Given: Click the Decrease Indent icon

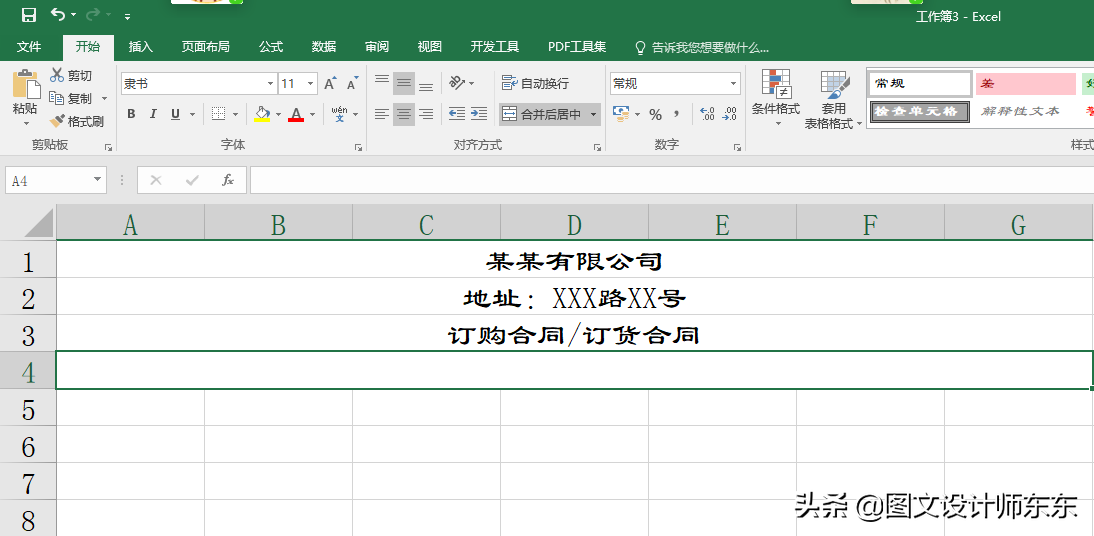Looking at the screenshot, I should tap(456, 114).
